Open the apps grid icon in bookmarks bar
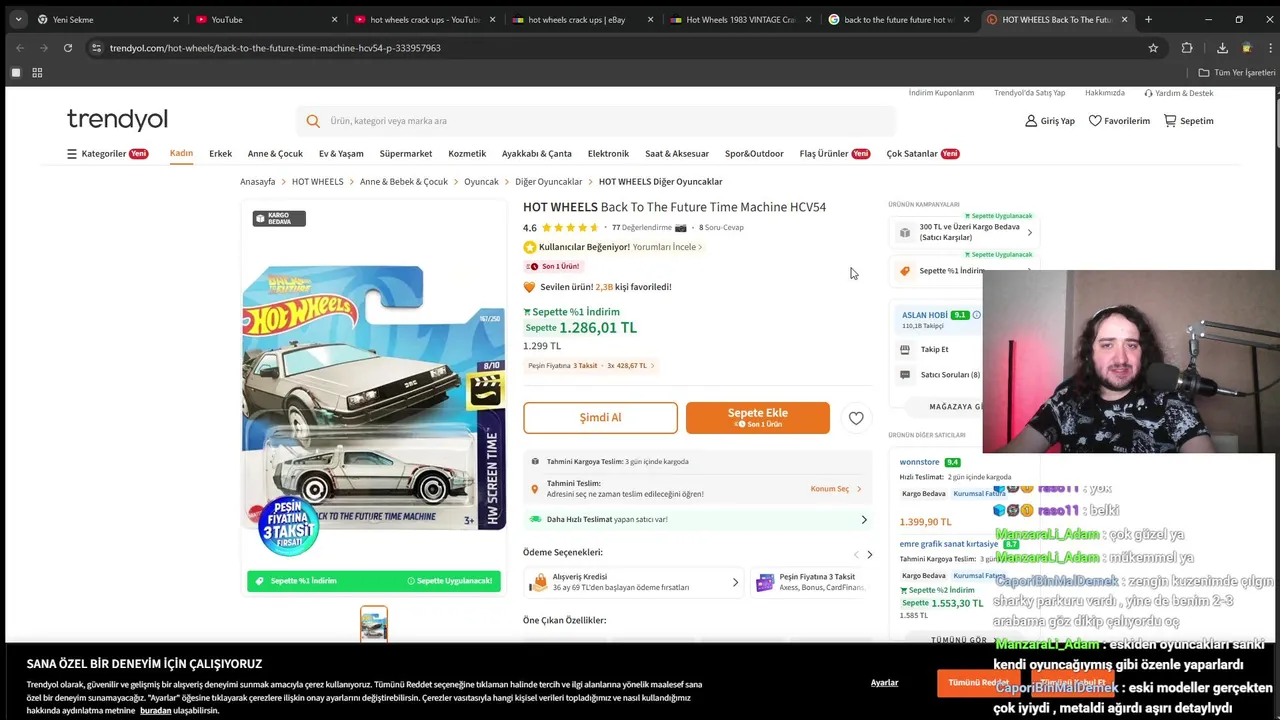The height and width of the screenshot is (720, 1280). click(x=37, y=72)
